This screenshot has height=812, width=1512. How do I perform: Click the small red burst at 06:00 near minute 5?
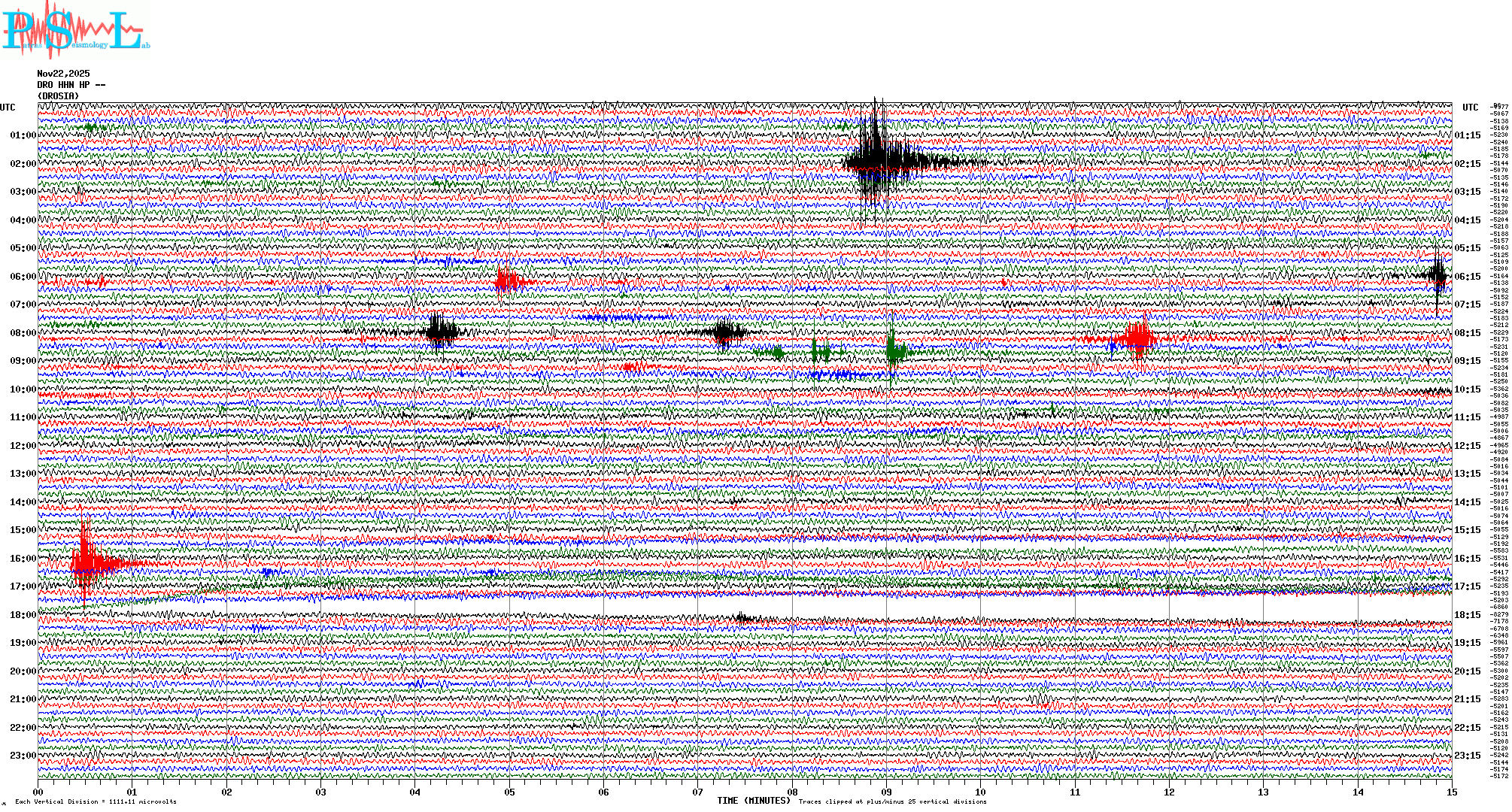click(508, 283)
